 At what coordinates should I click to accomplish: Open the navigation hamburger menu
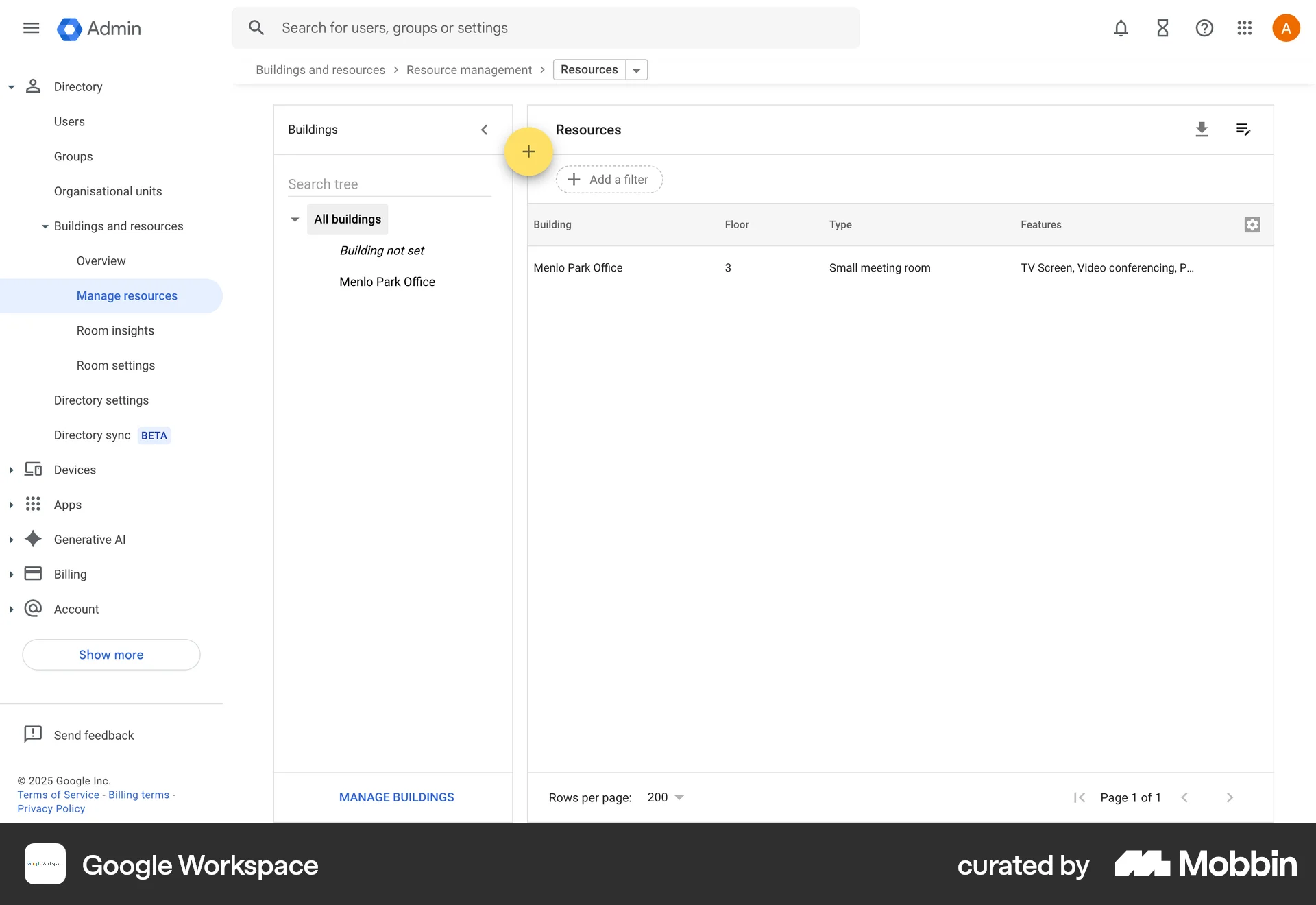(31, 28)
